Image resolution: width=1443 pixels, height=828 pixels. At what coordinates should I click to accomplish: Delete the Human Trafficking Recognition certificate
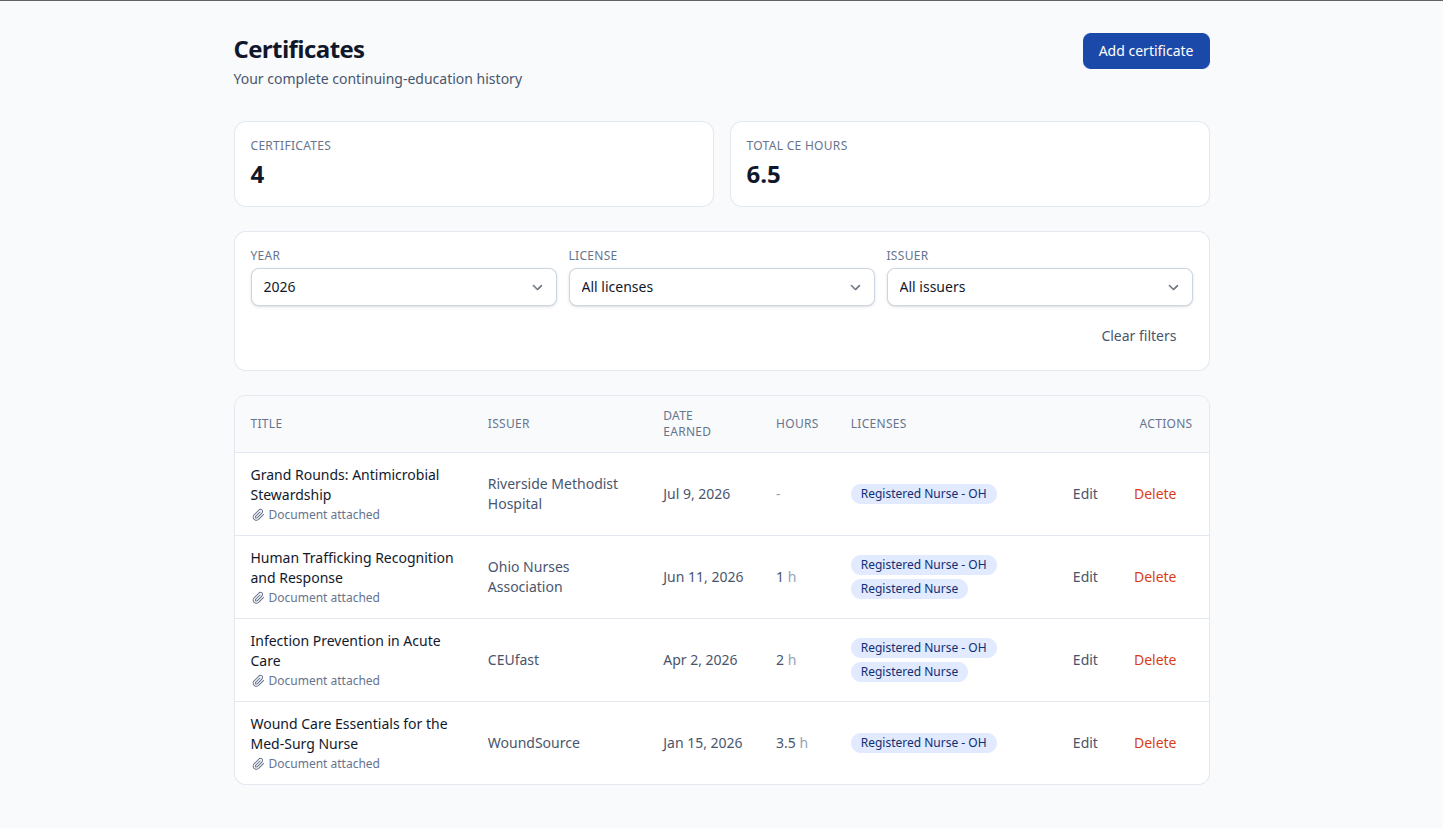[x=1155, y=577]
